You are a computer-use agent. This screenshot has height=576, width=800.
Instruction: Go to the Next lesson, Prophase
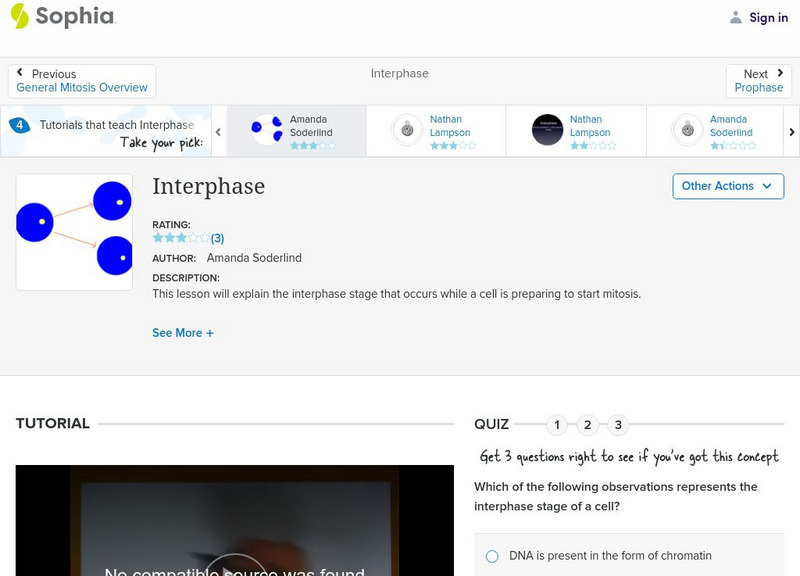pyautogui.click(x=758, y=81)
